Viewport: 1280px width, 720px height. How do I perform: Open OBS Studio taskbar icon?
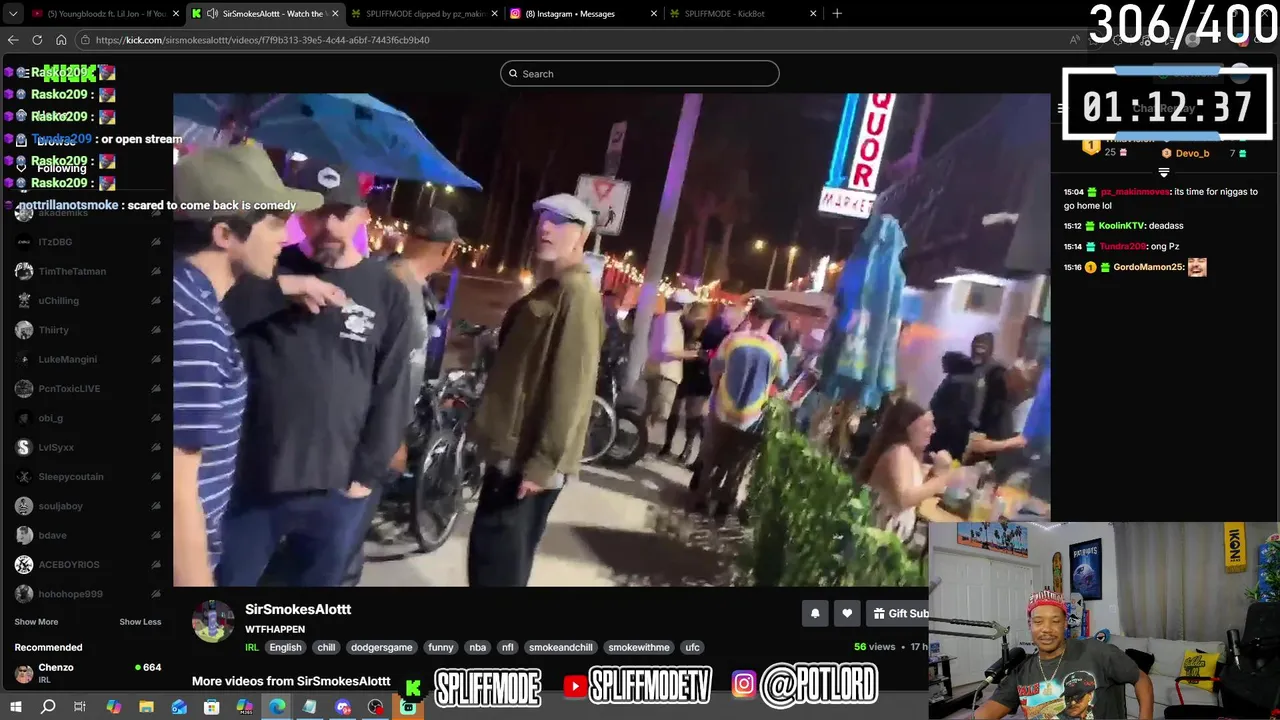pyautogui.click(x=375, y=707)
